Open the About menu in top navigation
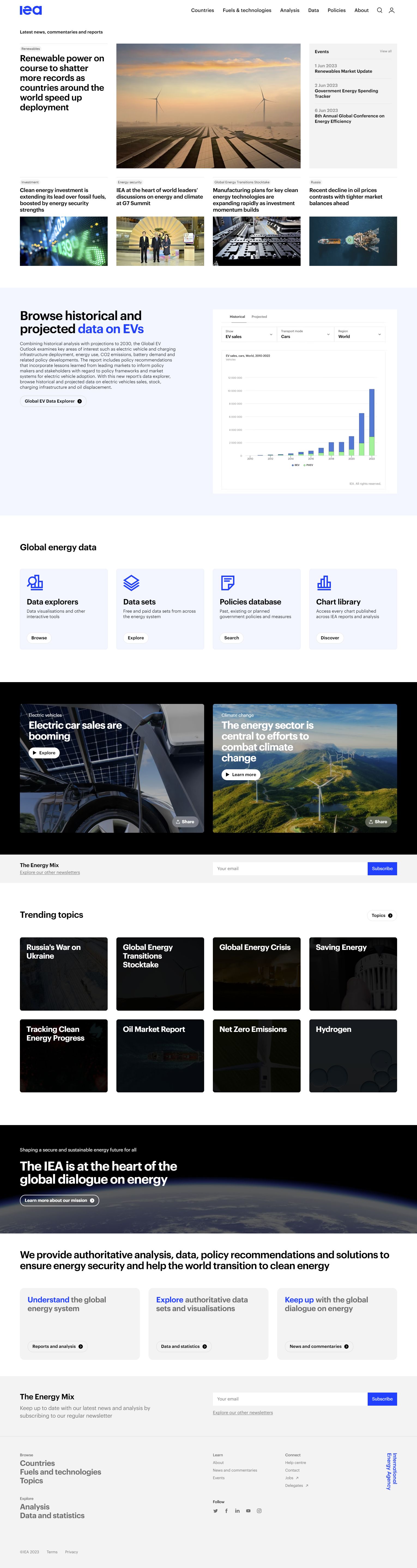Image resolution: width=417 pixels, height=1568 pixels. (362, 10)
